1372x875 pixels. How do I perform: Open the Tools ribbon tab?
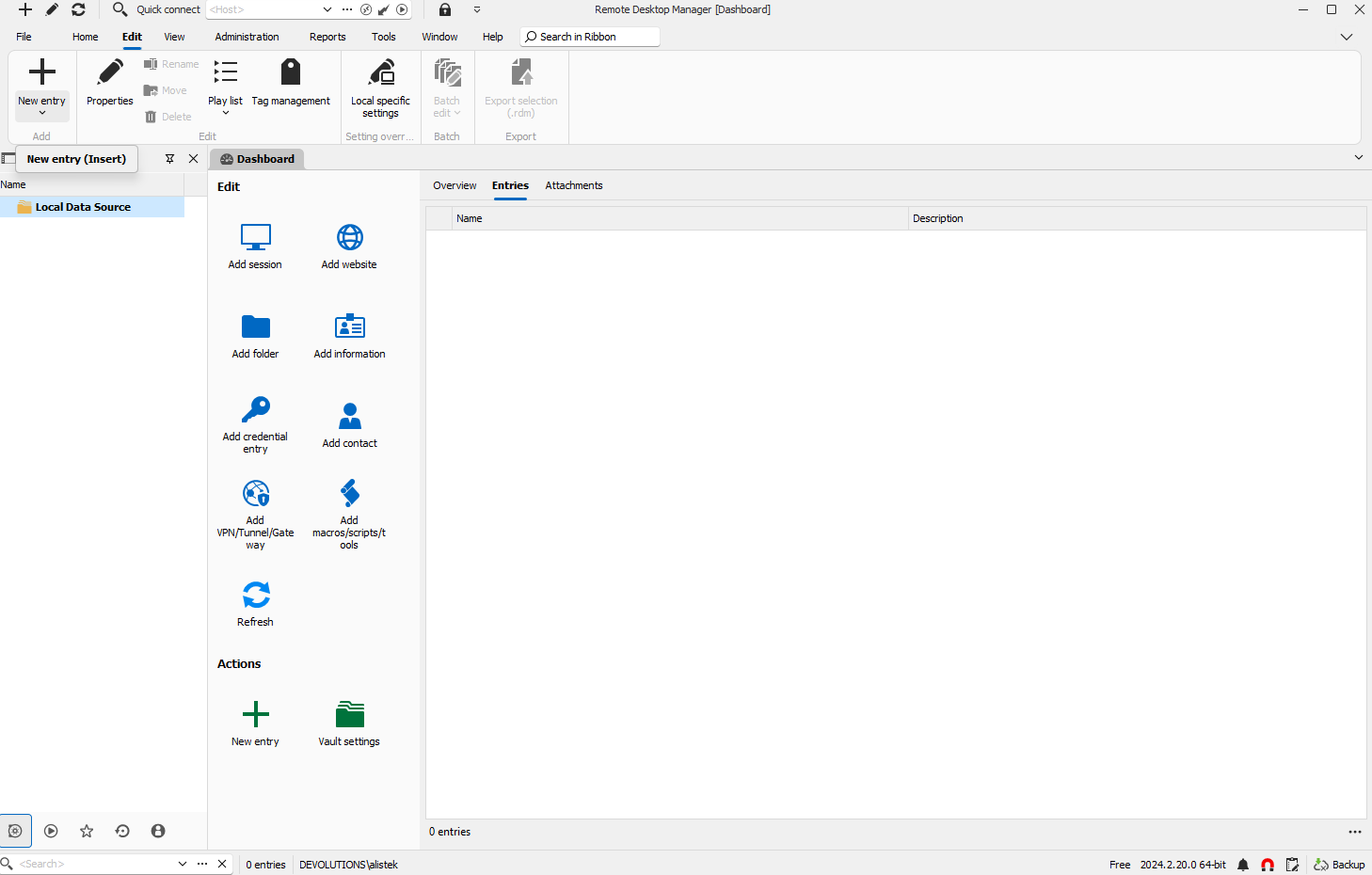(x=384, y=37)
